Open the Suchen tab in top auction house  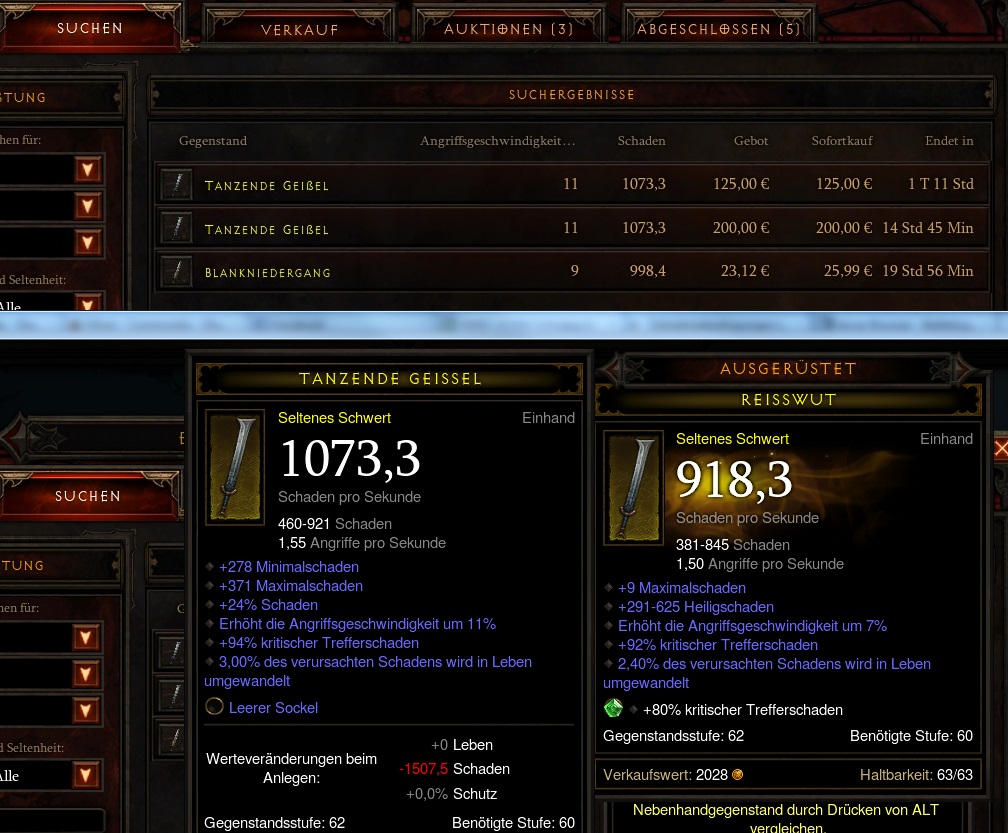click(x=89, y=28)
